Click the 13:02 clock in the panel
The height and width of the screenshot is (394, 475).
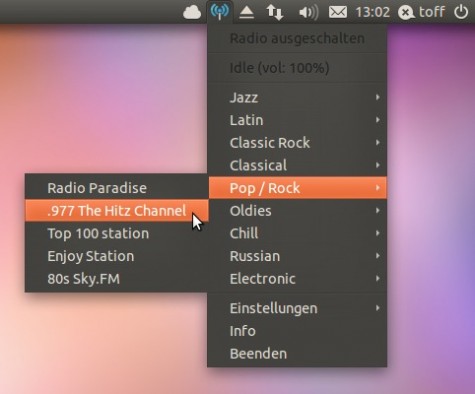[372, 12]
